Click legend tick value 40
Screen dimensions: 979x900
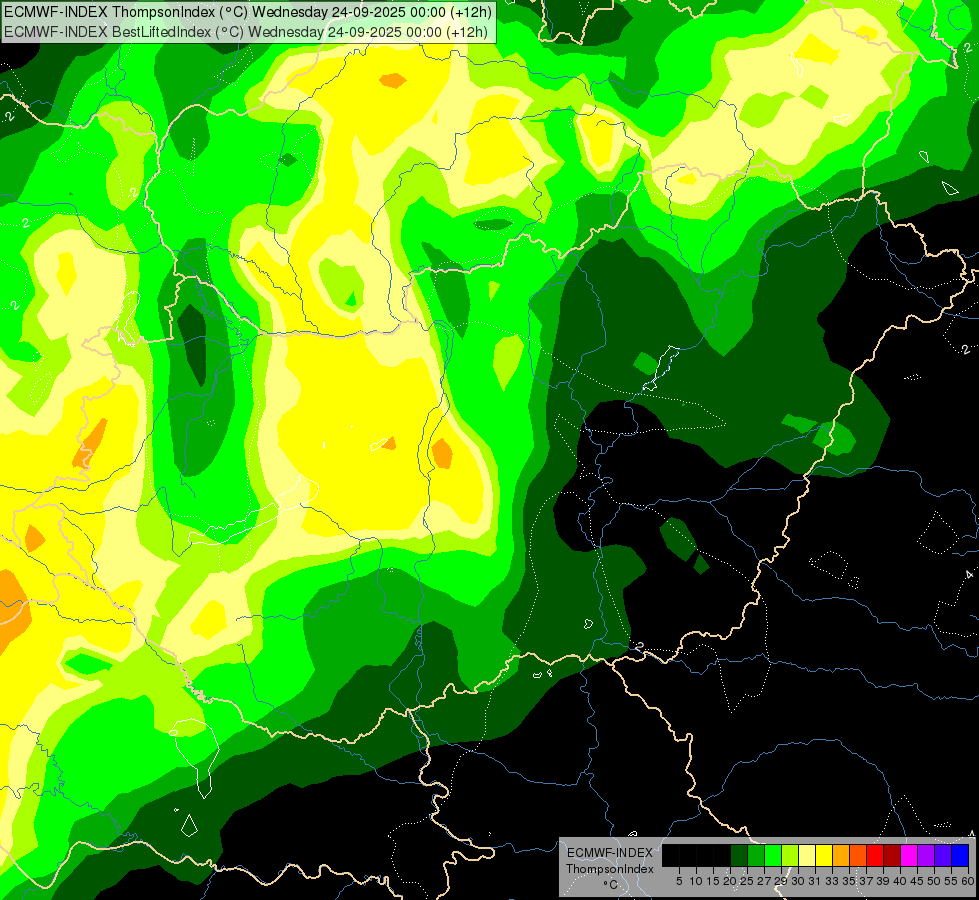point(900,881)
